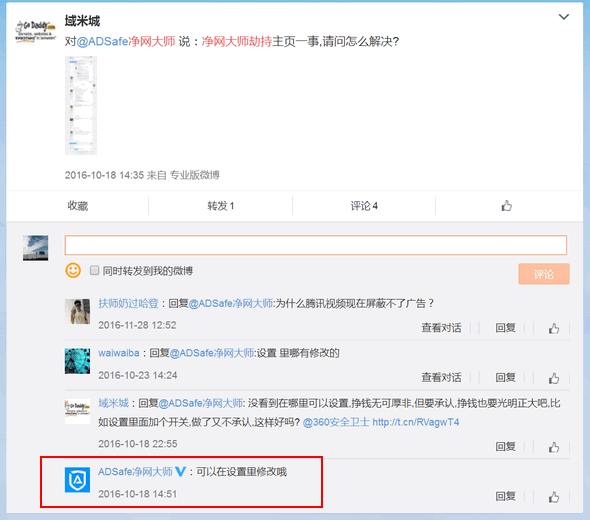
Task: Reply to 扶师奶过哈登's comment via 回复
Action: 505,328
